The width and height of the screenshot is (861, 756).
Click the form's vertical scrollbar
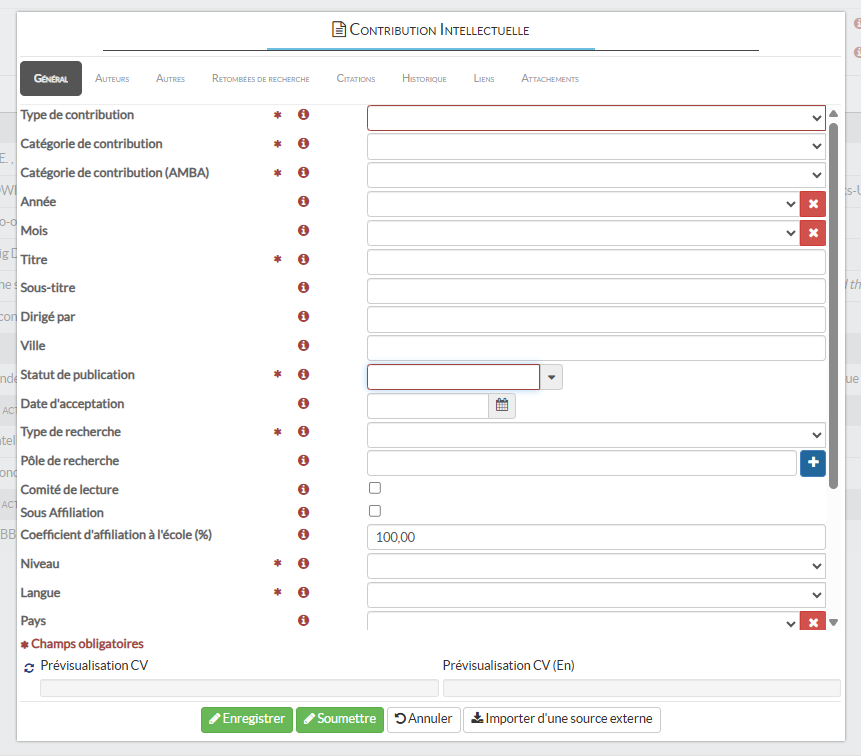(833, 300)
